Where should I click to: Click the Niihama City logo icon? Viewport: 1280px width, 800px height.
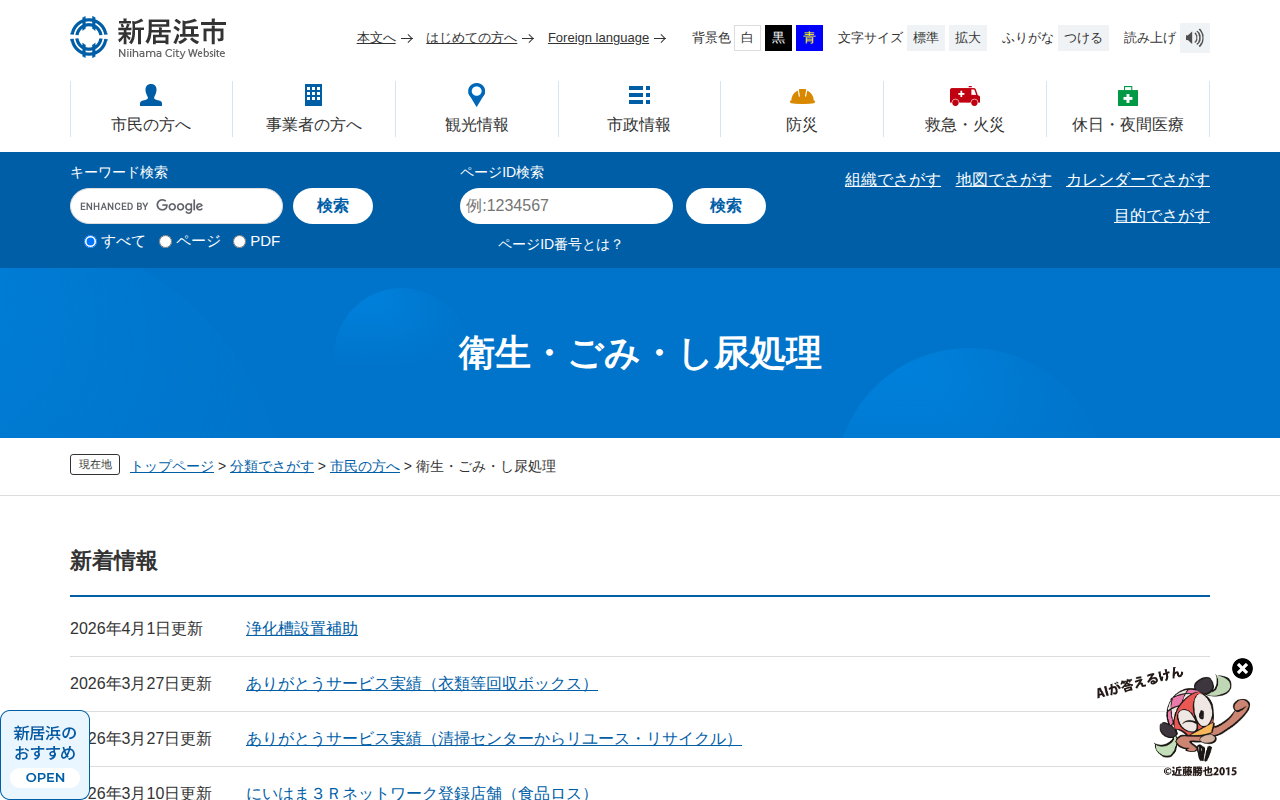click(89, 37)
